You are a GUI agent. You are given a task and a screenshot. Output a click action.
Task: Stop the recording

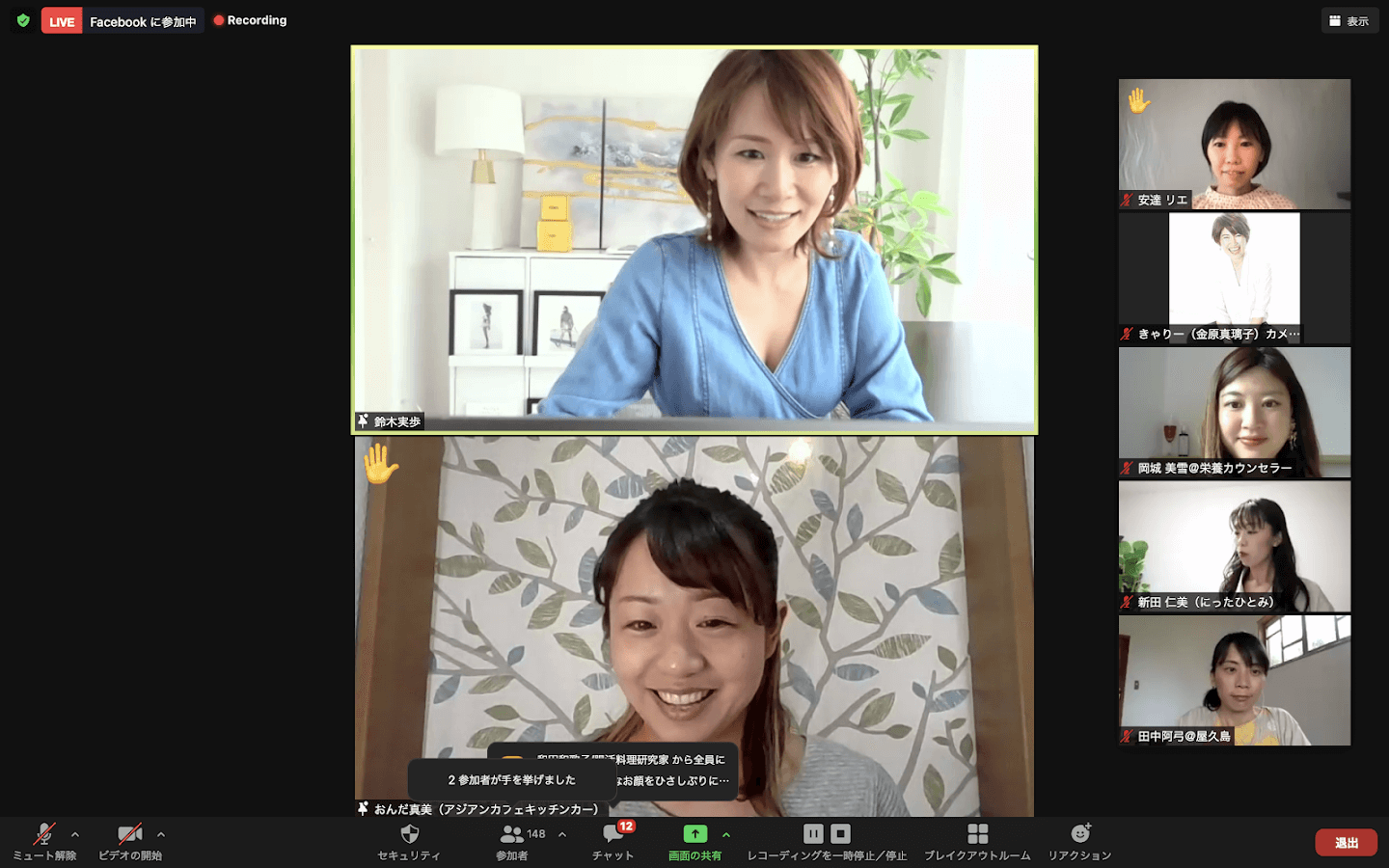point(841,833)
